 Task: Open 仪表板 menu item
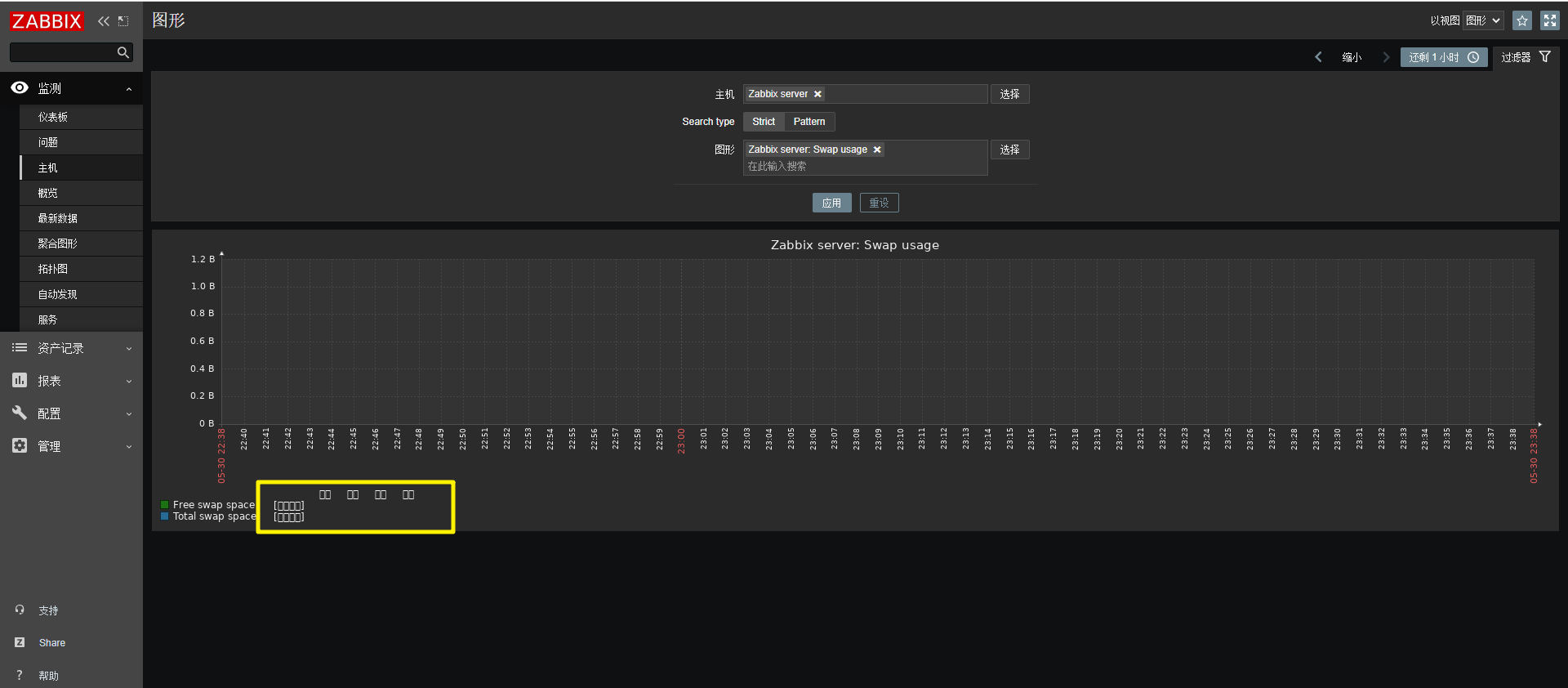tap(81, 117)
